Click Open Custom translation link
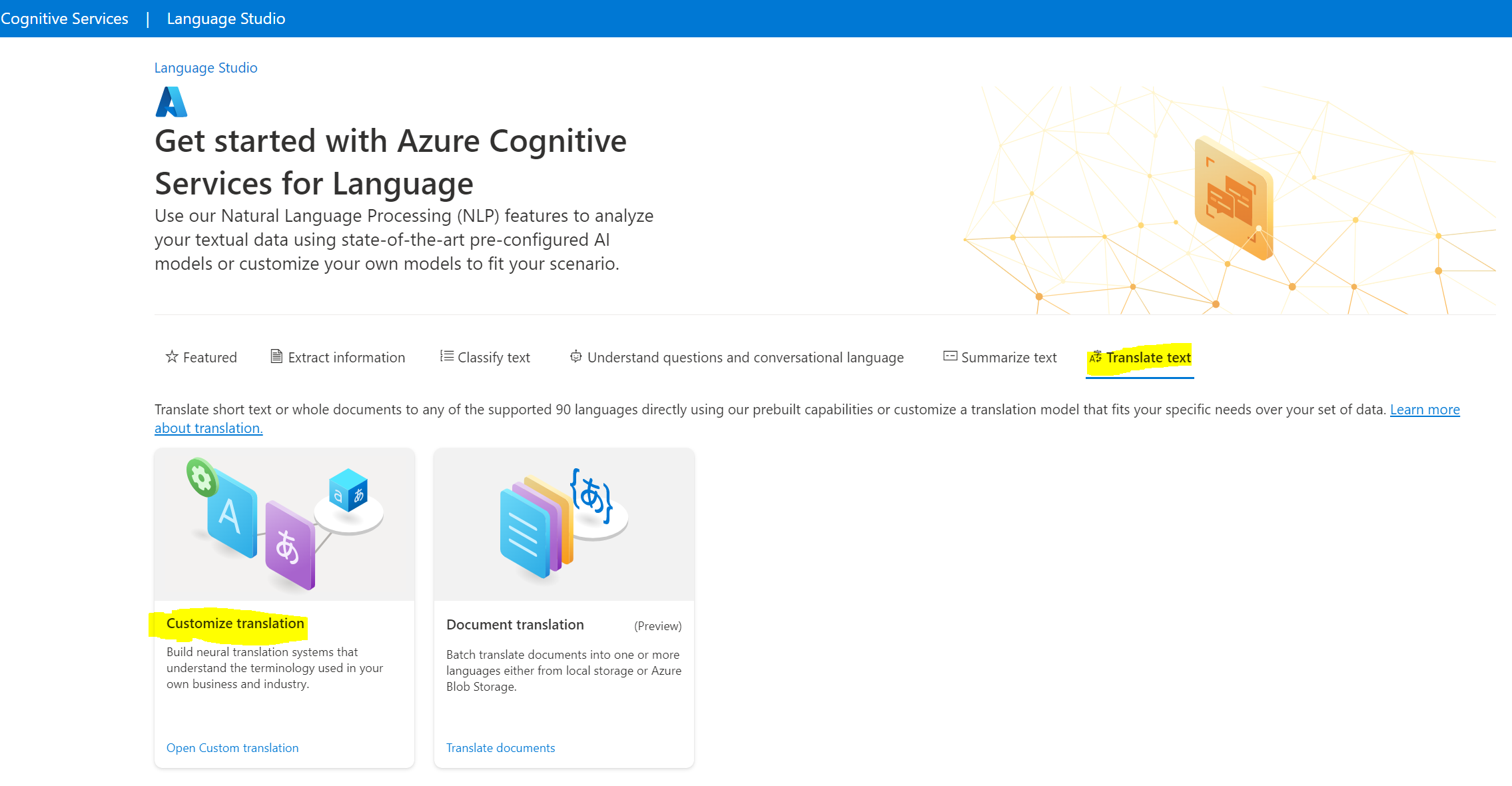This screenshot has width=1512, height=786. [232, 748]
